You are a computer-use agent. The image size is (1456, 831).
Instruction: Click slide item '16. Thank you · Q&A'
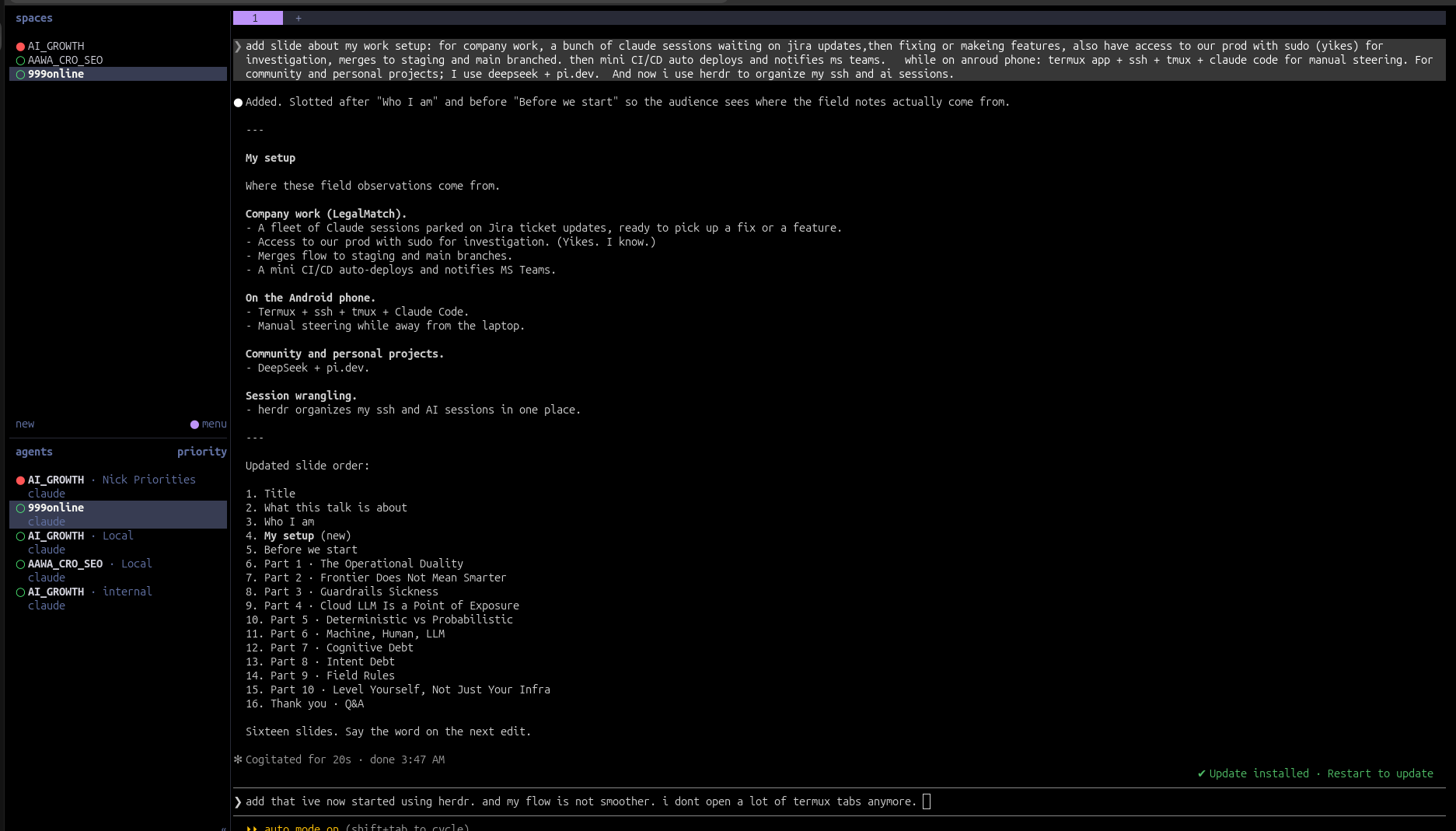point(305,704)
